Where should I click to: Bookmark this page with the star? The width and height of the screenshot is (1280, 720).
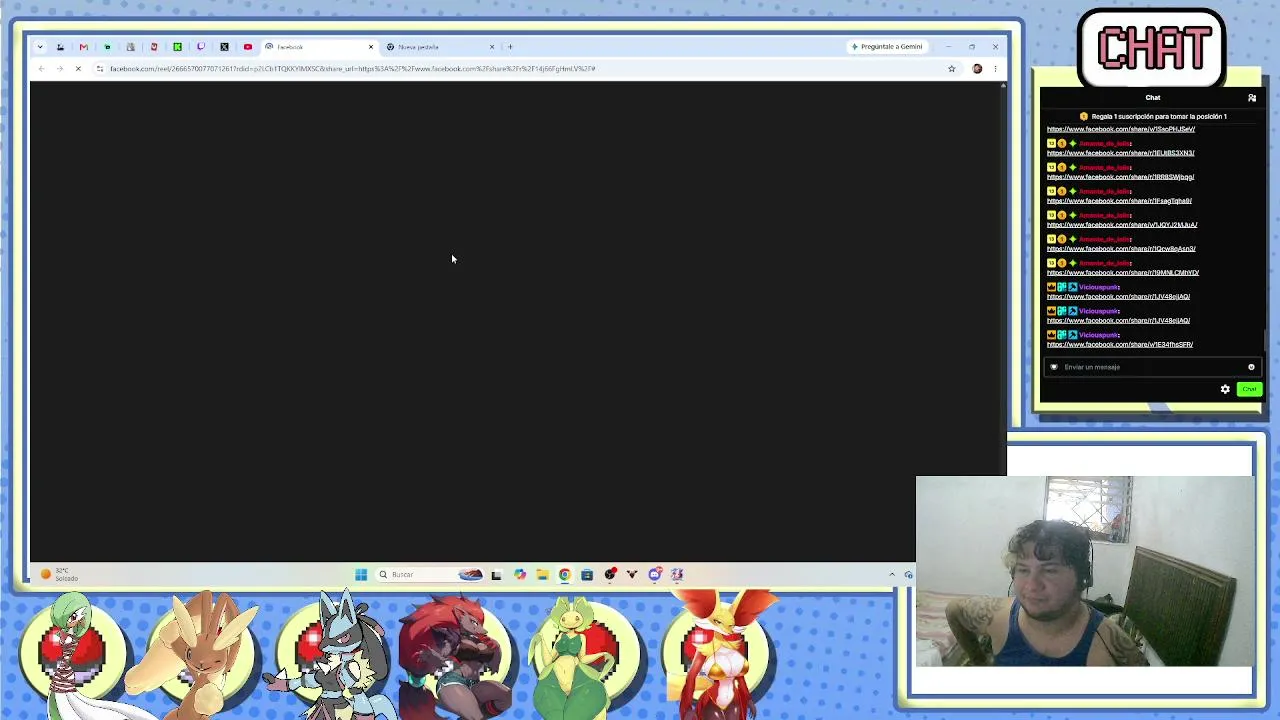952,69
